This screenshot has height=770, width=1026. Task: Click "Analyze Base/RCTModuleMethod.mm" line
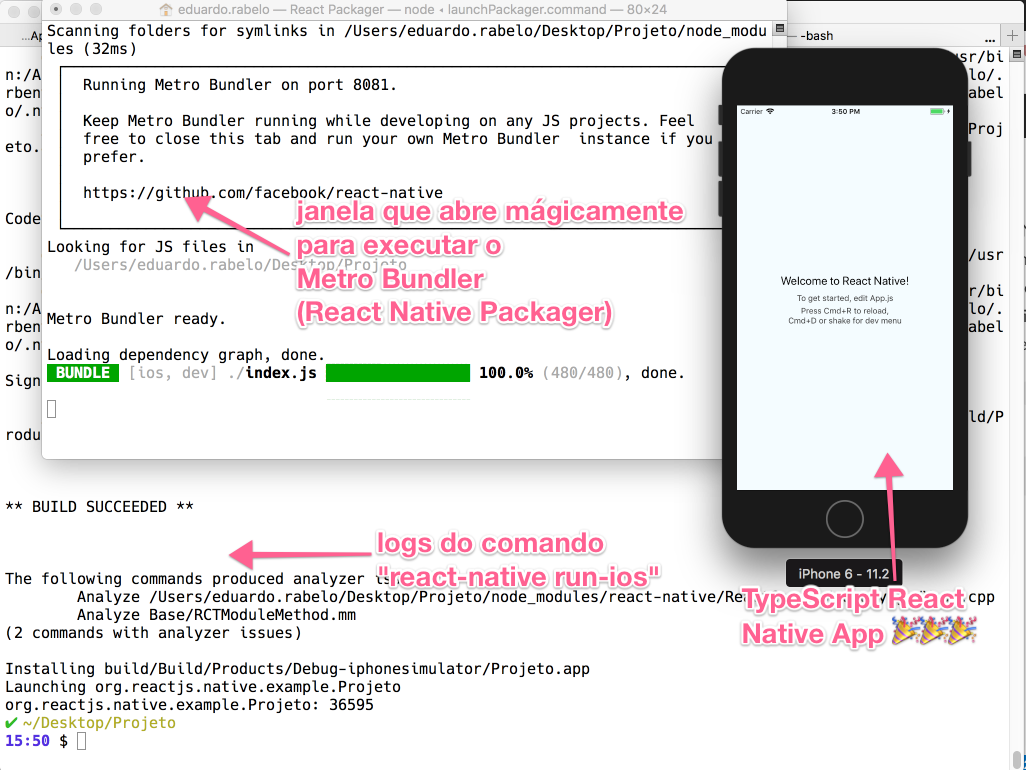tap(217, 615)
